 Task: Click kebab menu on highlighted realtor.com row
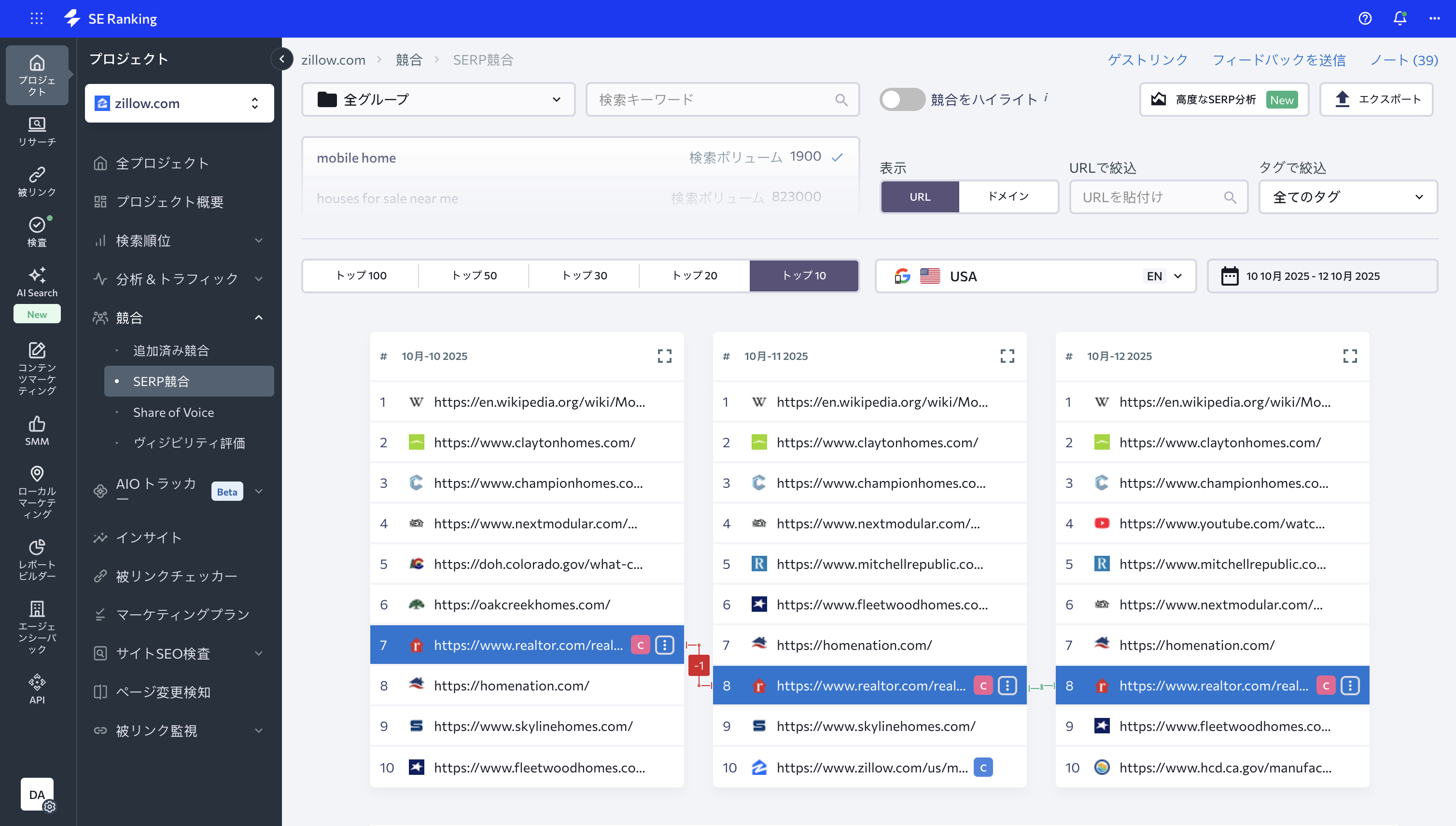click(664, 645)
